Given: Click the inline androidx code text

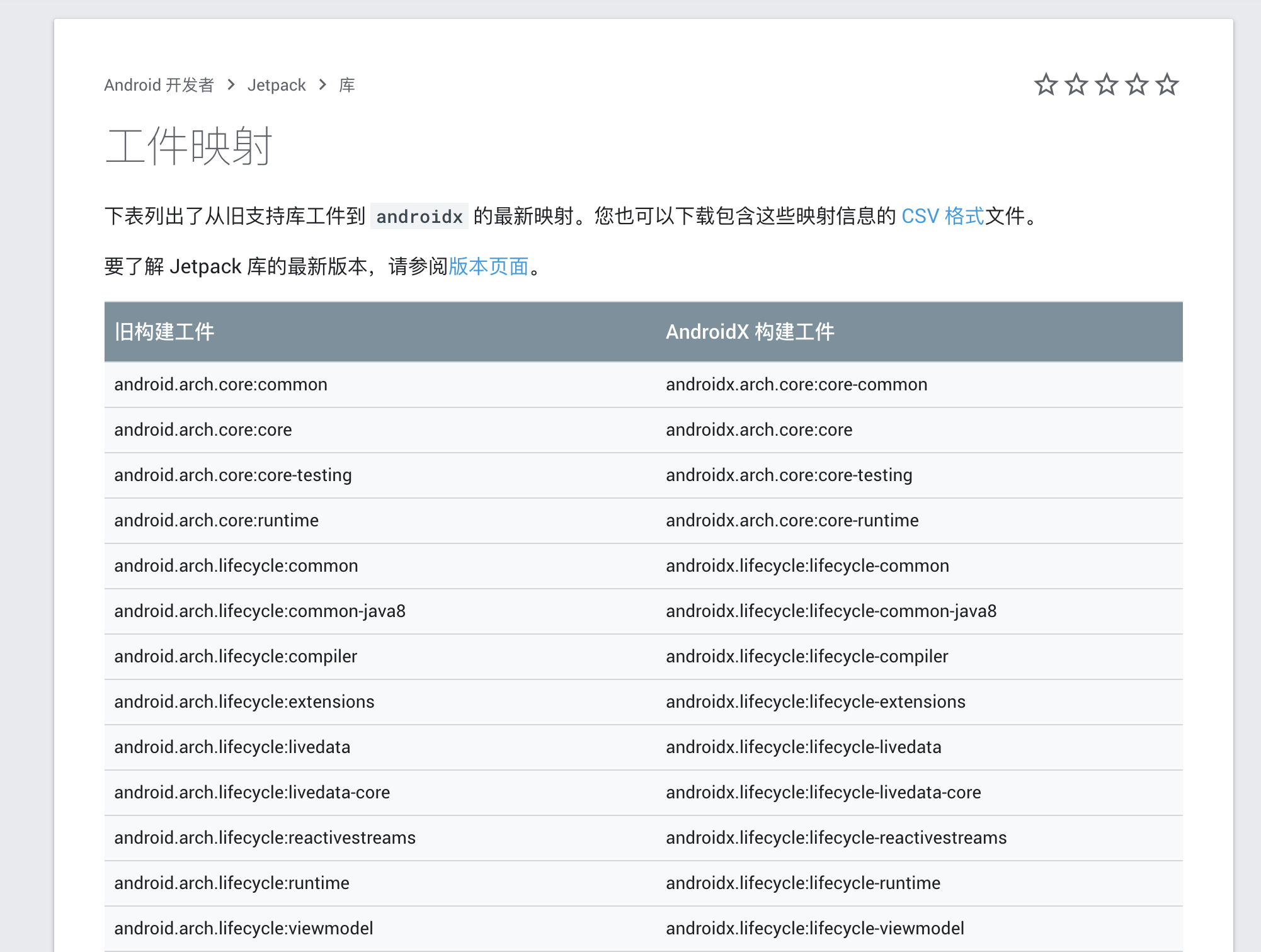Looking at the screenshot, I should click(x=419, y=217).
